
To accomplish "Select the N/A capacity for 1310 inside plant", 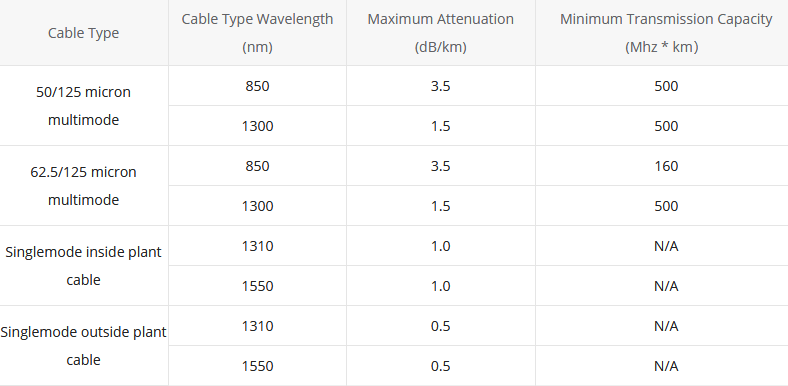I will coord(666,246).
